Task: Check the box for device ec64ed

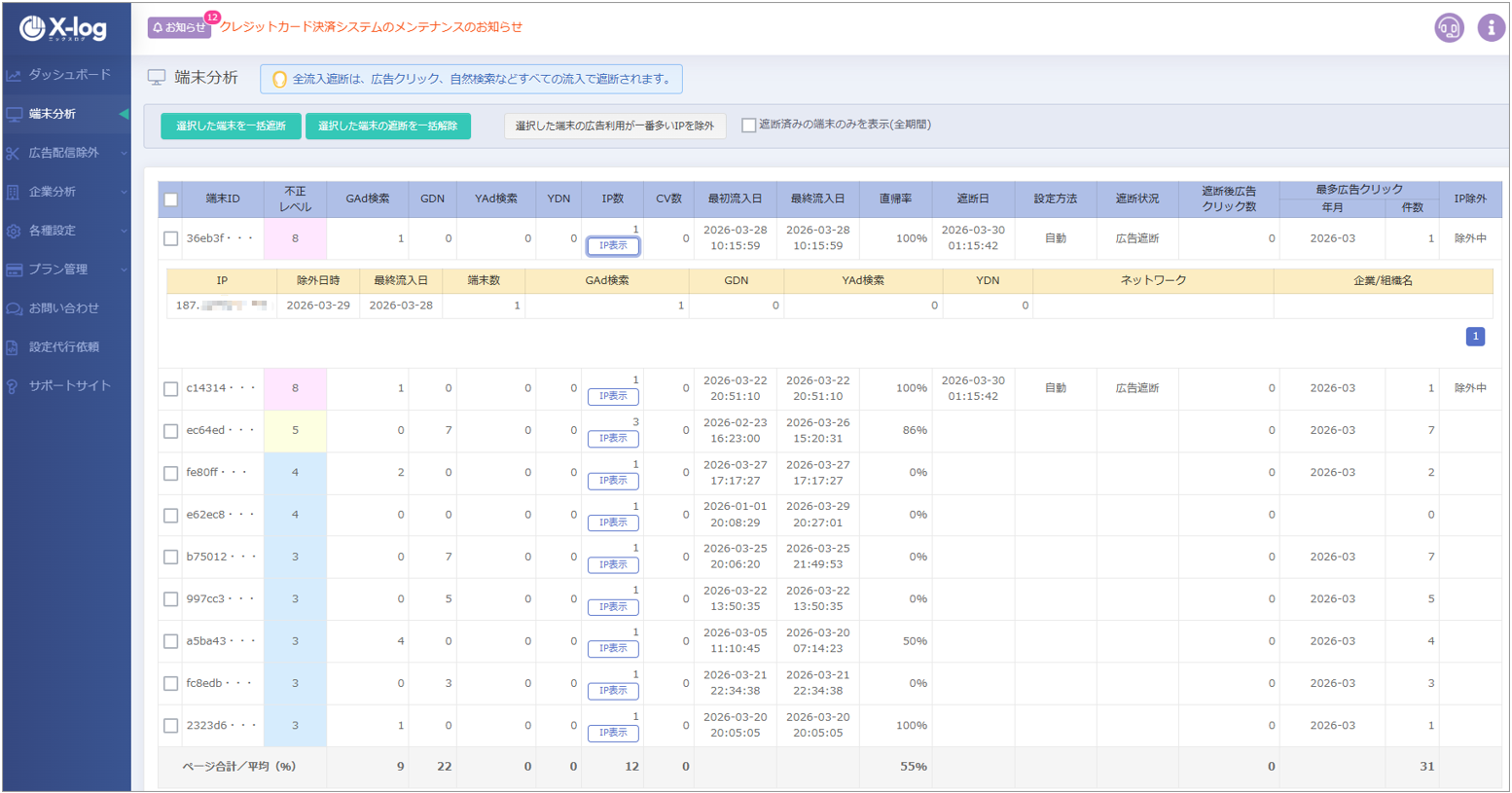Action: (x=171, y=431)
